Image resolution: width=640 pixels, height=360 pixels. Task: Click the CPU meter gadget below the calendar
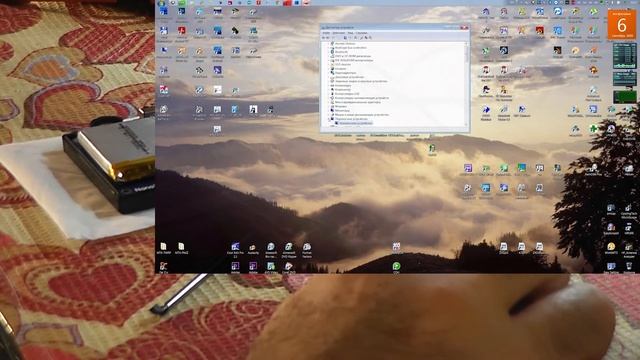pyautogui.click(x=625, y=56)
